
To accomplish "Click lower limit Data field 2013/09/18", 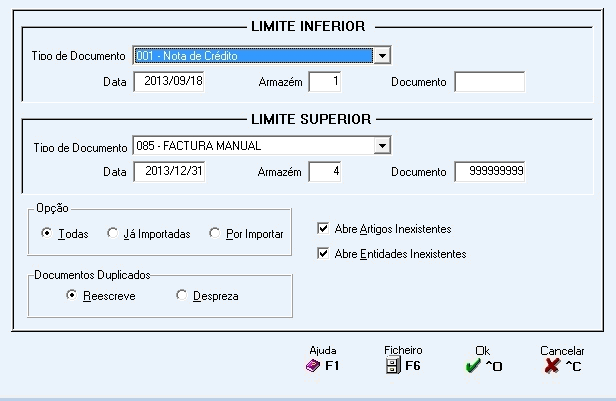I will click(169, 82).
